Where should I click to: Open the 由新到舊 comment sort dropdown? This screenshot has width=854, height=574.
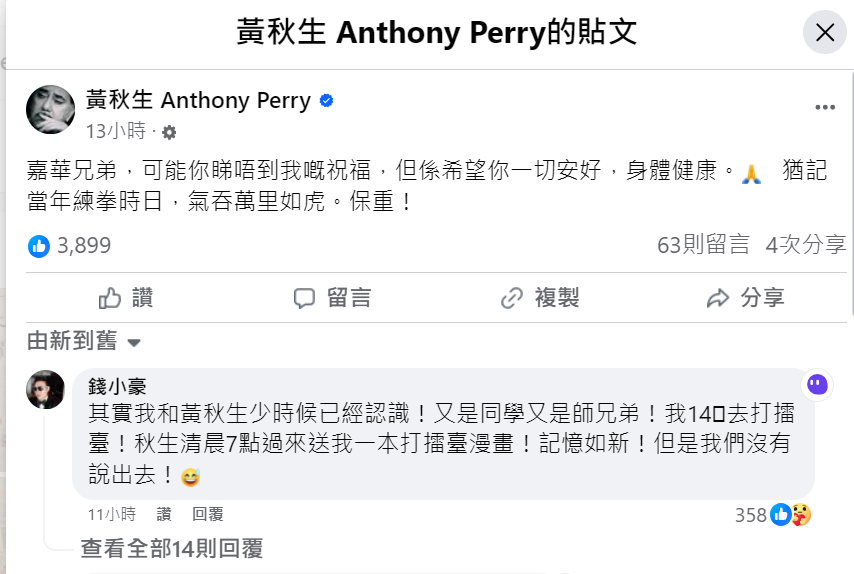84,342
